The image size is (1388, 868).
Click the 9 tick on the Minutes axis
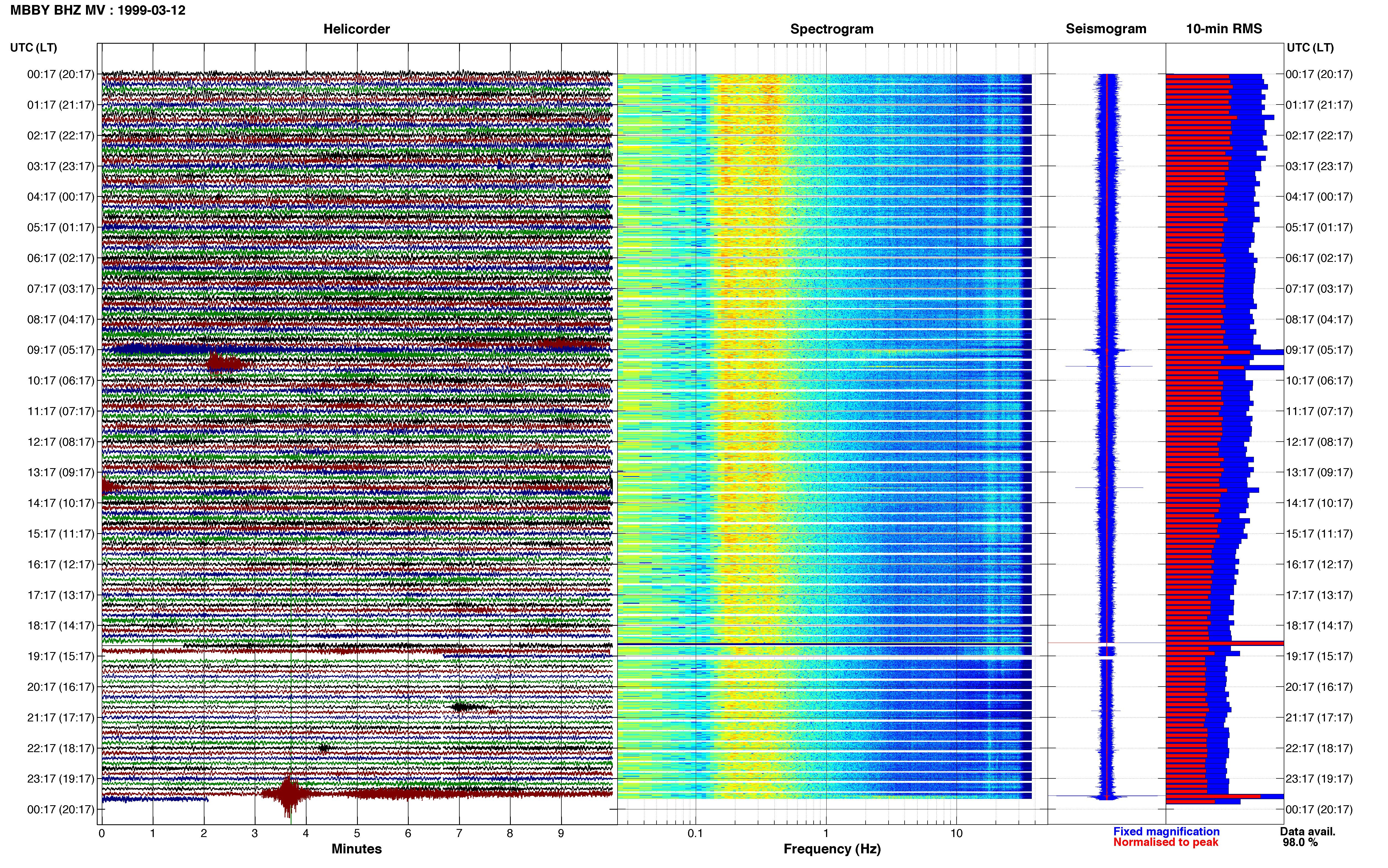(561, 833)
